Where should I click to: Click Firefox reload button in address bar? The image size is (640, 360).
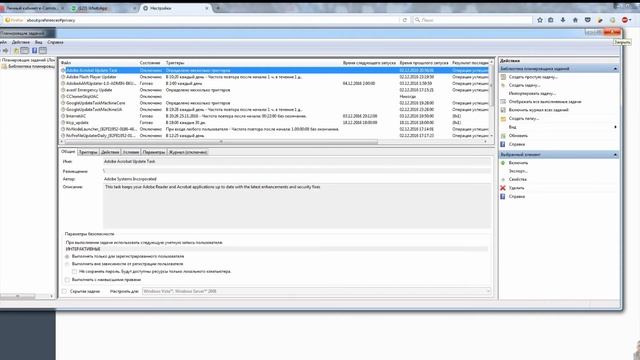tap(404, 20)
